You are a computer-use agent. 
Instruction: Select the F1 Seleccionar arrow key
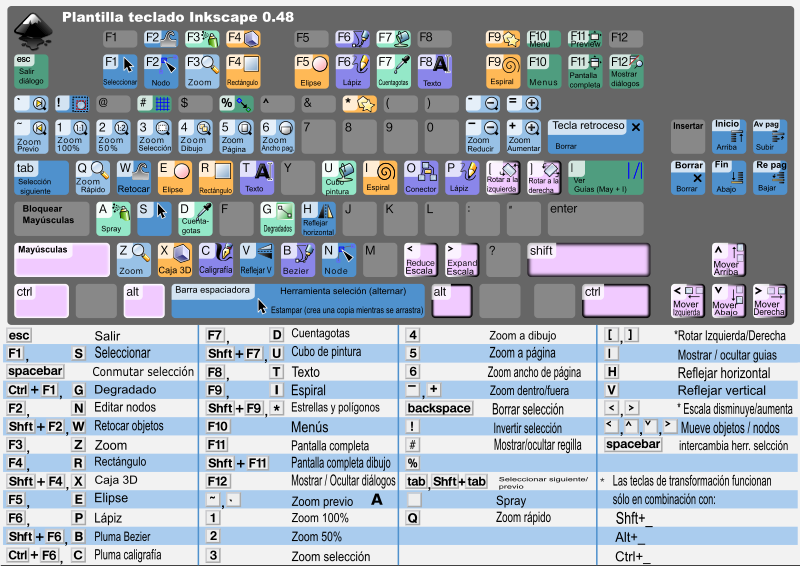tap(120, 70)
